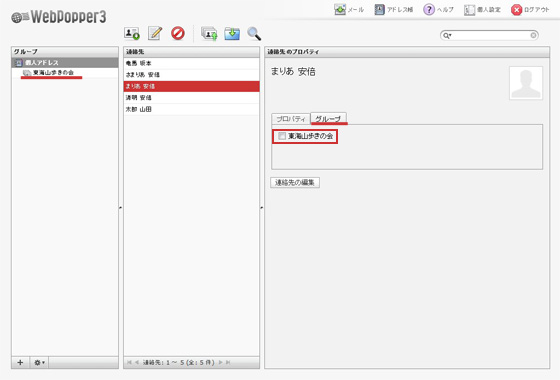Collapse the splitter between contacts and properties

[262, 208]
